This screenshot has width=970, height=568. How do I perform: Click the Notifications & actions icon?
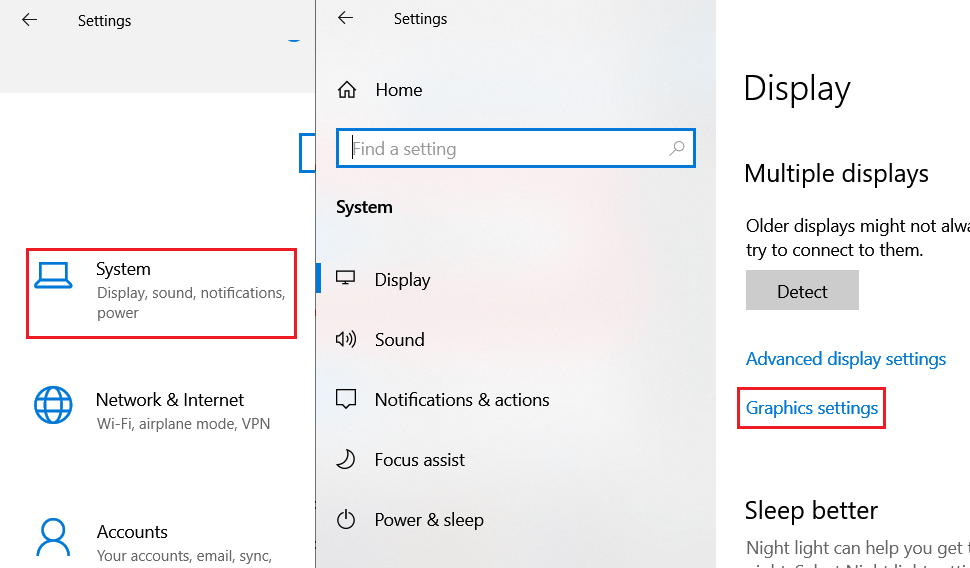pyautogui.click(x=346, y=399)
